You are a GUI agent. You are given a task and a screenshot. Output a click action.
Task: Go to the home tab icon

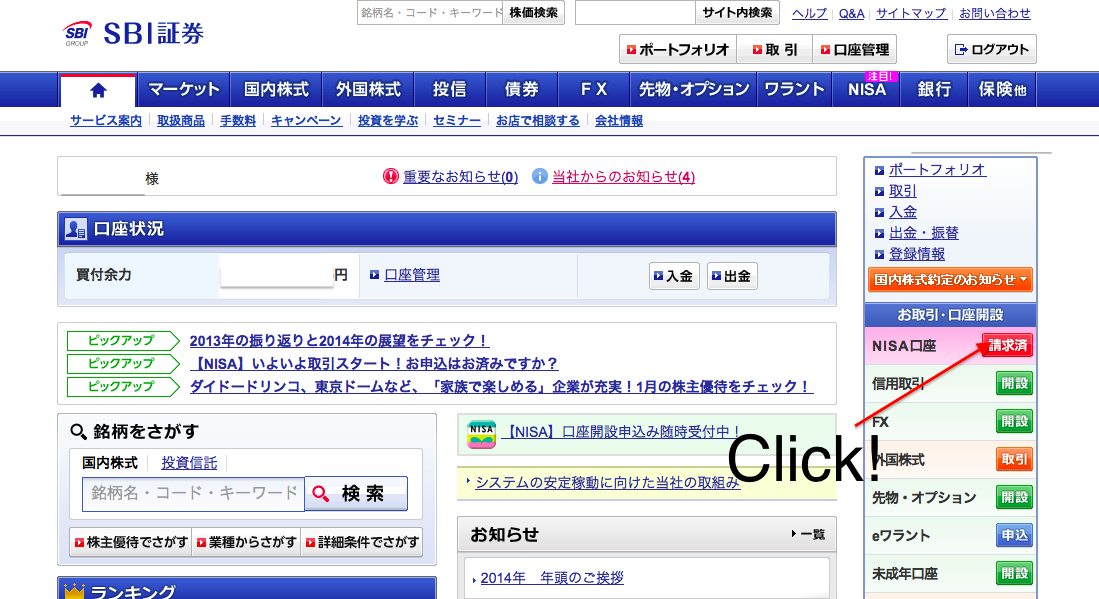pyautogui.click(x=98, y=90)
